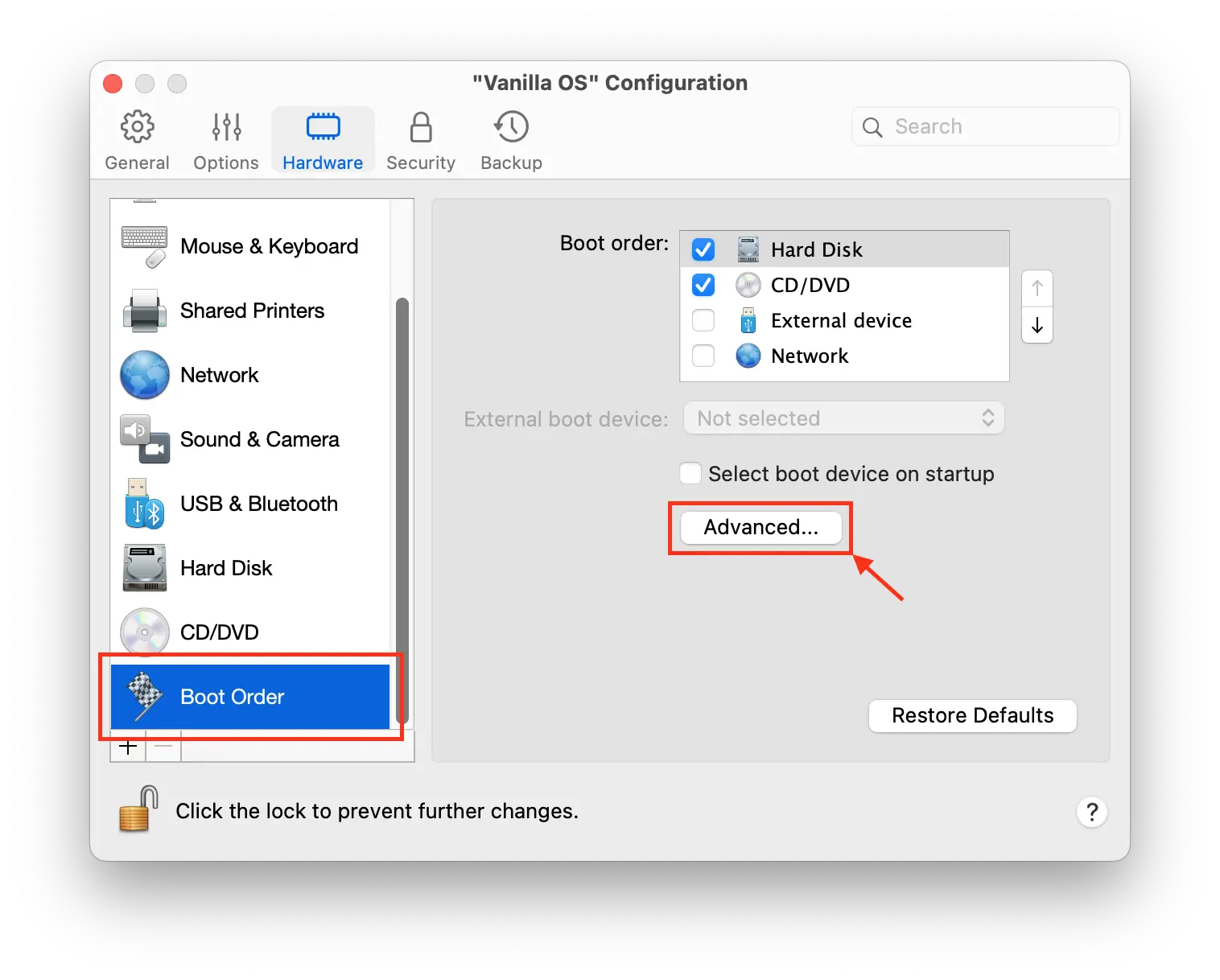Click the Search input field
Viewport: 1220px width, 980px height.
[985, 127]
